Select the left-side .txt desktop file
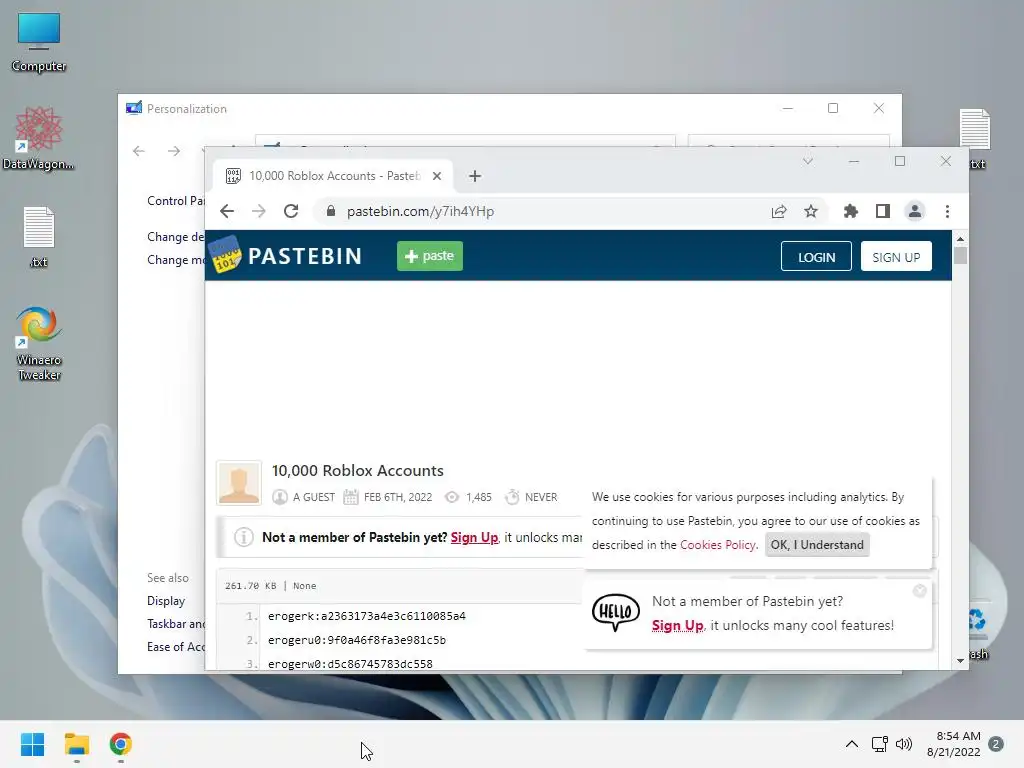 39,238
